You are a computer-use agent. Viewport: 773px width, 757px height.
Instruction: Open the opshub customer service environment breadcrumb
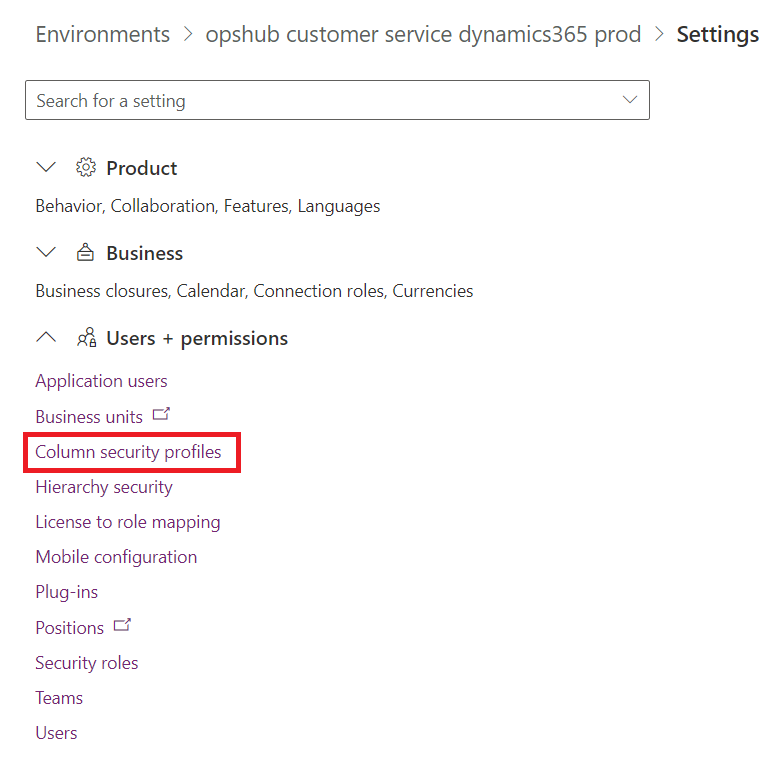click(423, 34)
